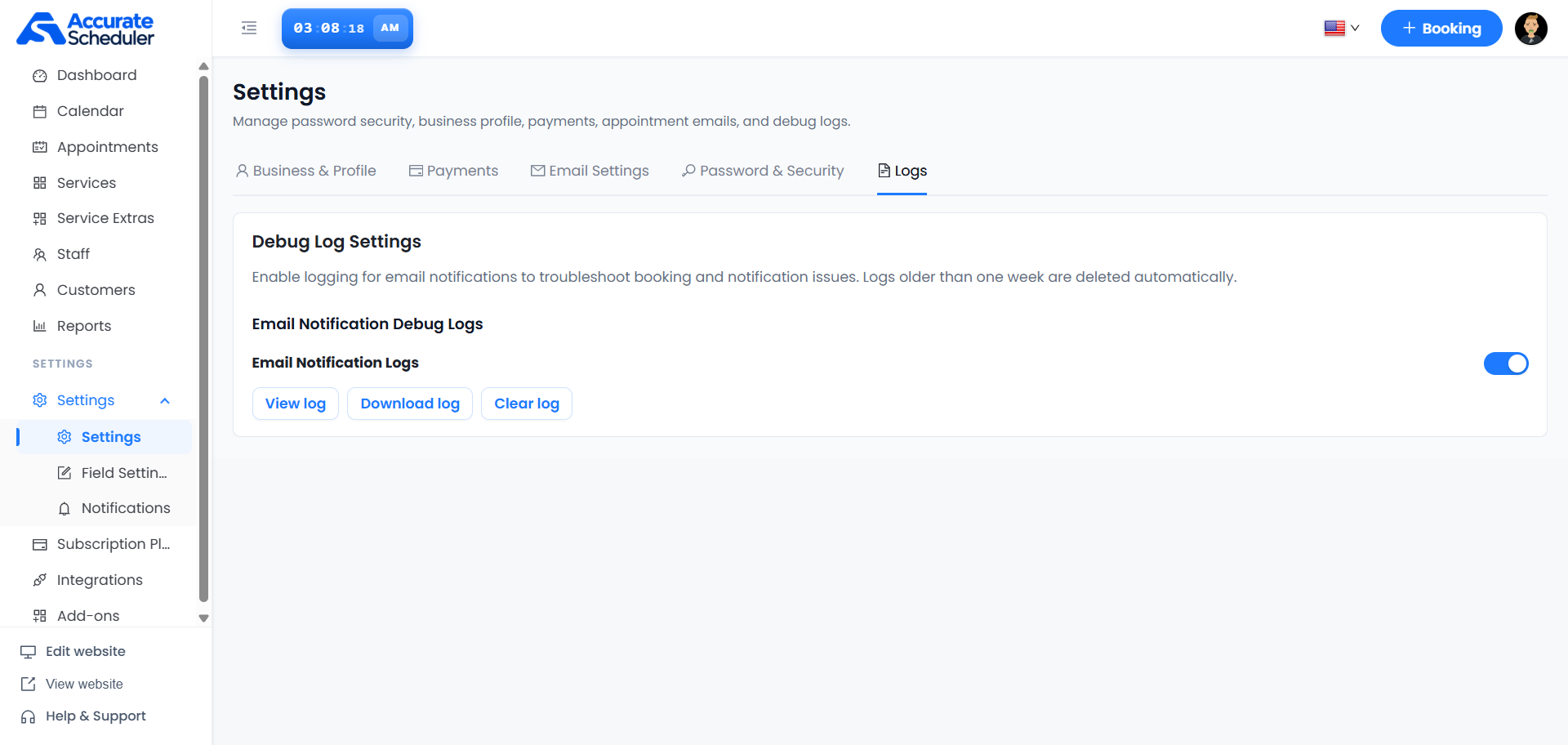This screenshot has height=745, width=1568.
Task: Click the Staff people icon
Action: coord(39,255)
